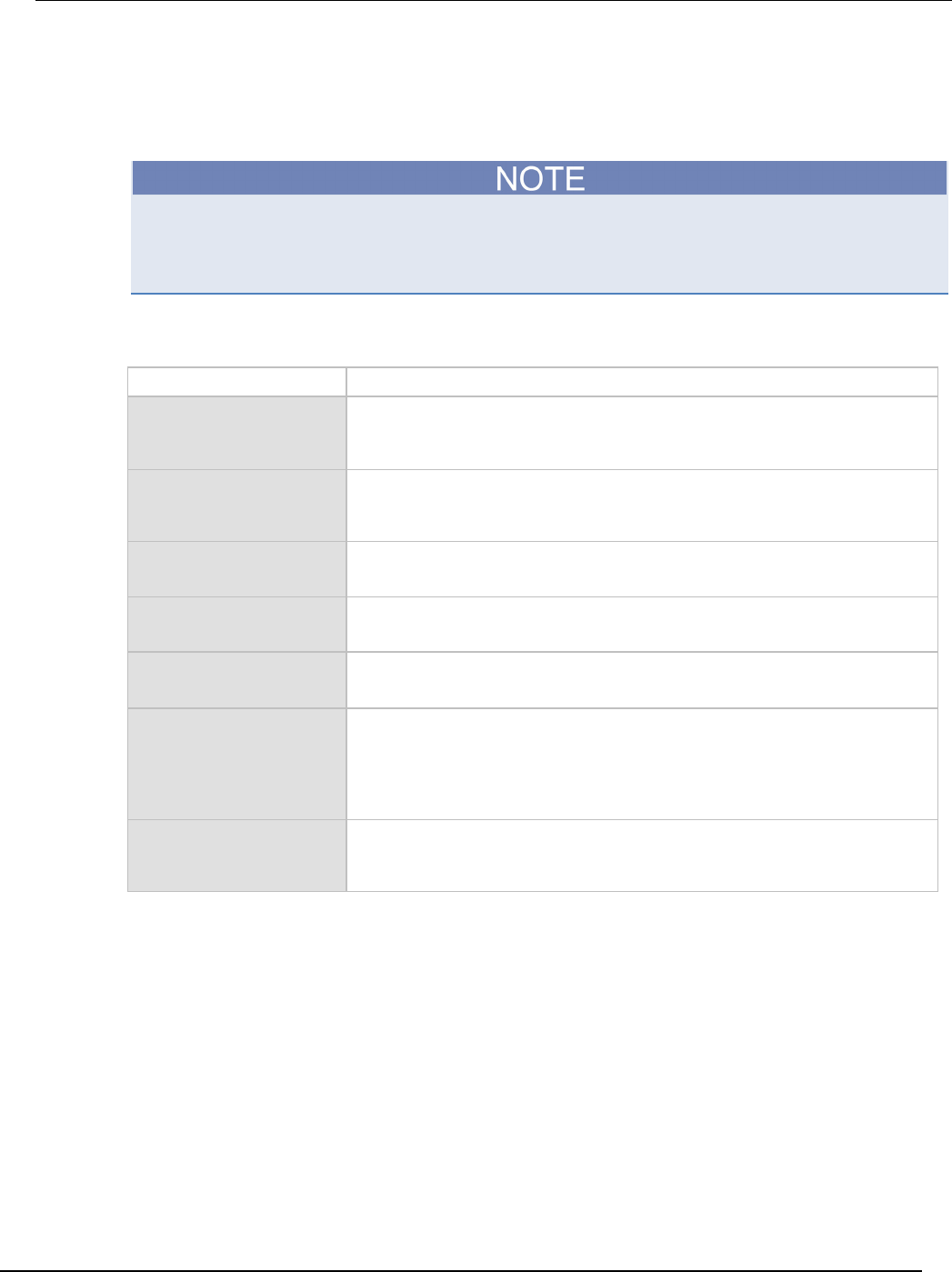Image resolution: width=952 pixels, height=1272 pixels.
Task: Click the white cell in the first body row
Action: point(641,433)
